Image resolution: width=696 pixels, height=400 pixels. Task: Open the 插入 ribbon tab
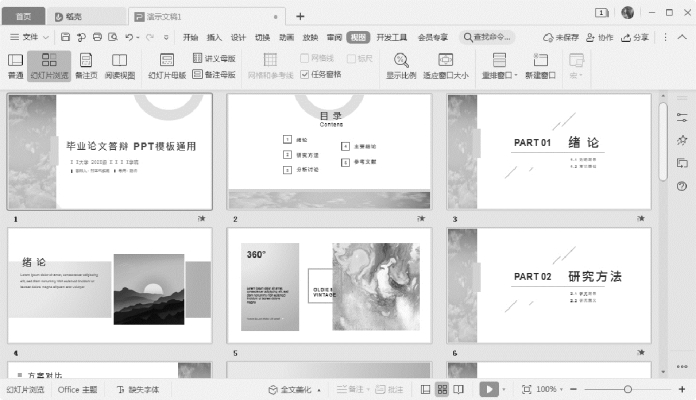[214, 37]
